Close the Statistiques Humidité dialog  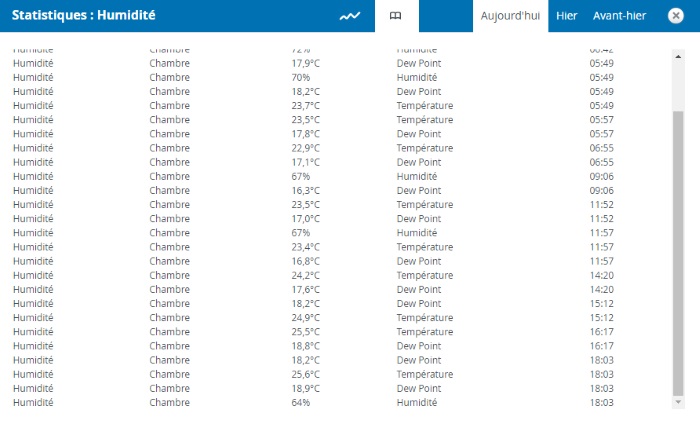[x=675, y=16]
